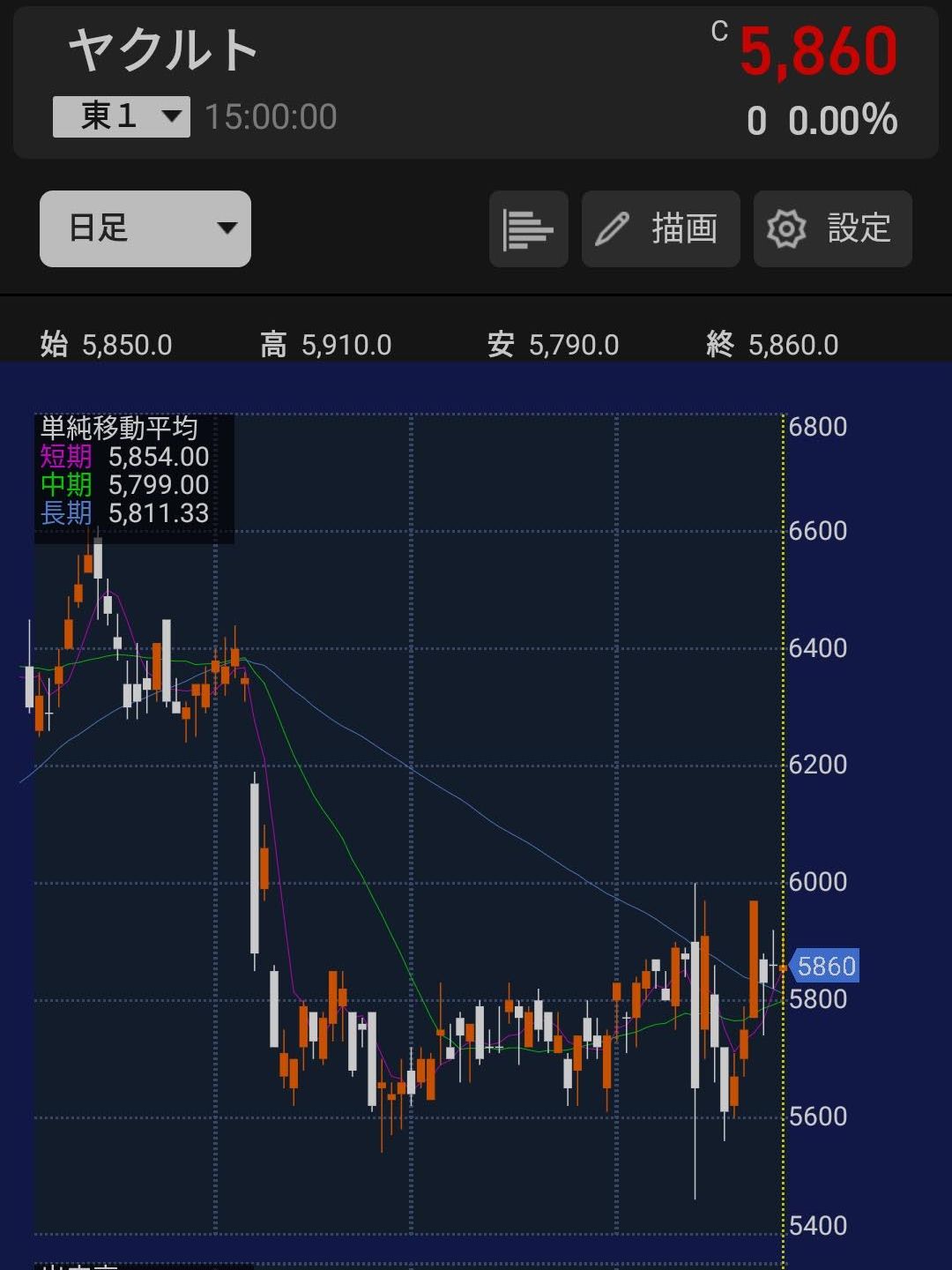Tap the 6200 price axis label
This screenshot has height=1270, width=952.
[818, 765]
